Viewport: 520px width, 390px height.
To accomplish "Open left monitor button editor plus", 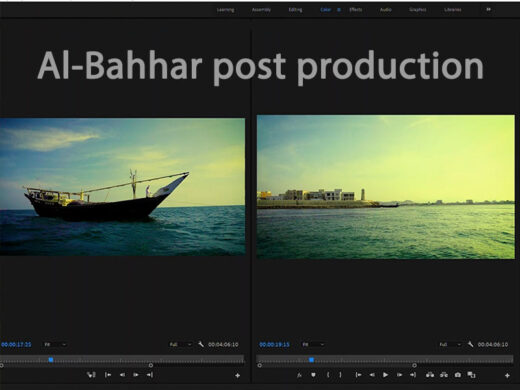I will [x=237, y=376].
